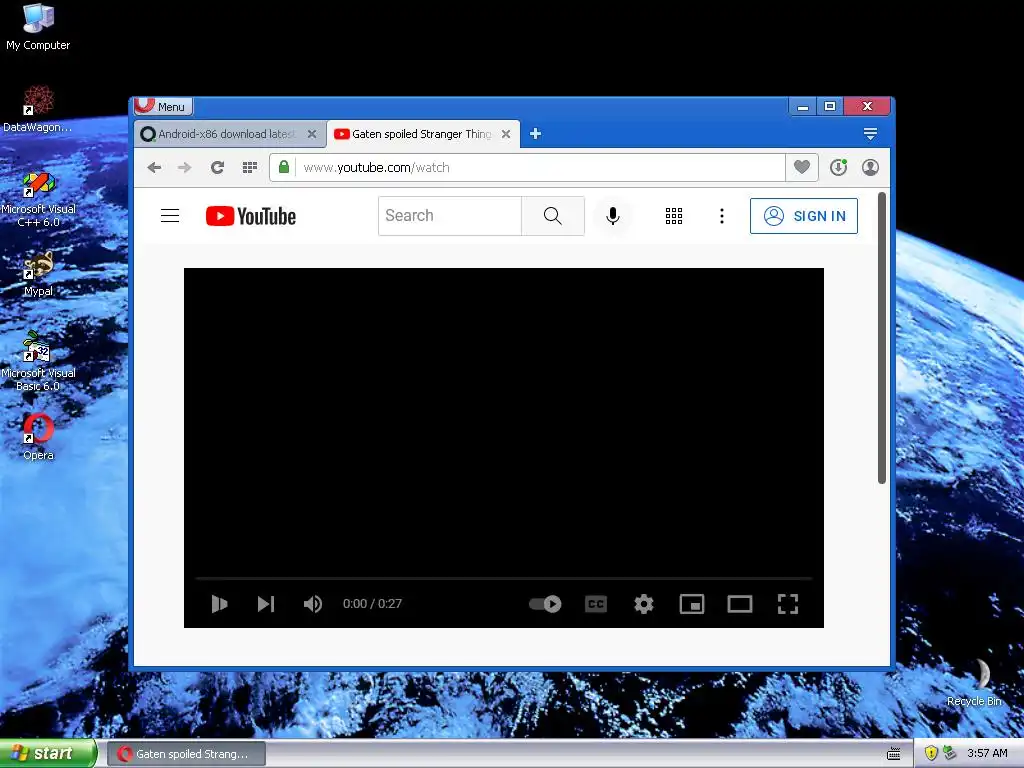Click Gaten spoiled Strang... taskbar button
The image size is (1024, 768).
pyautogui.click(x=187, y=754)
